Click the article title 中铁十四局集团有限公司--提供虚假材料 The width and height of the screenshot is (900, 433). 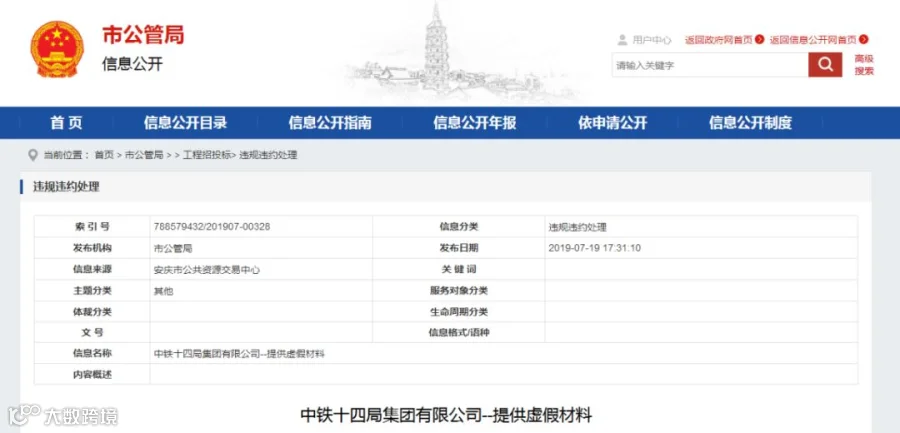(x=446, y=415)
